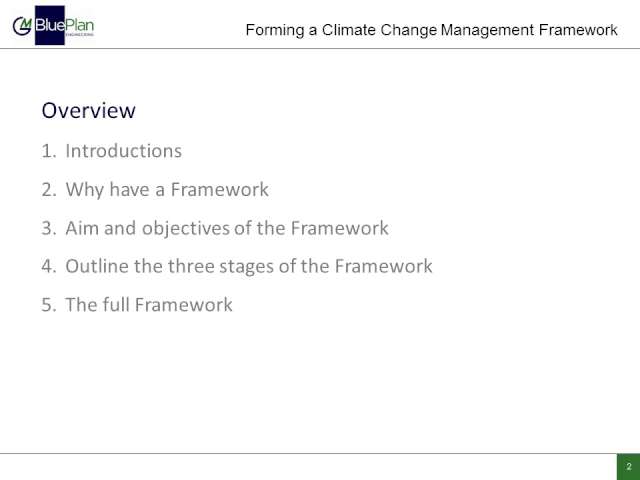Screen dimensions: 640x480
Task: Click the small tagline under the BluePlan logo
Action: [80, 35]
